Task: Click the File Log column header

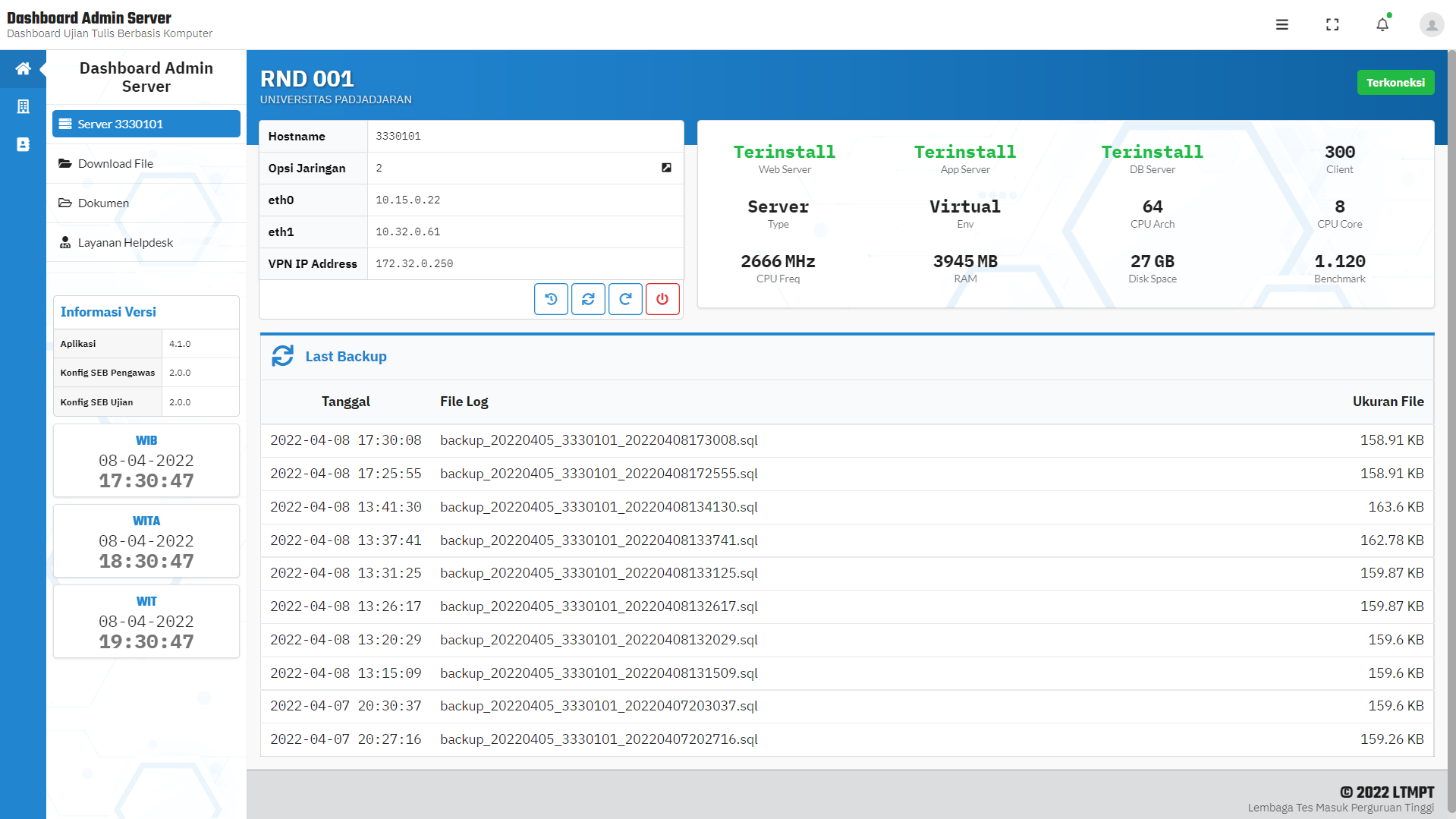Action: [464, 402]
